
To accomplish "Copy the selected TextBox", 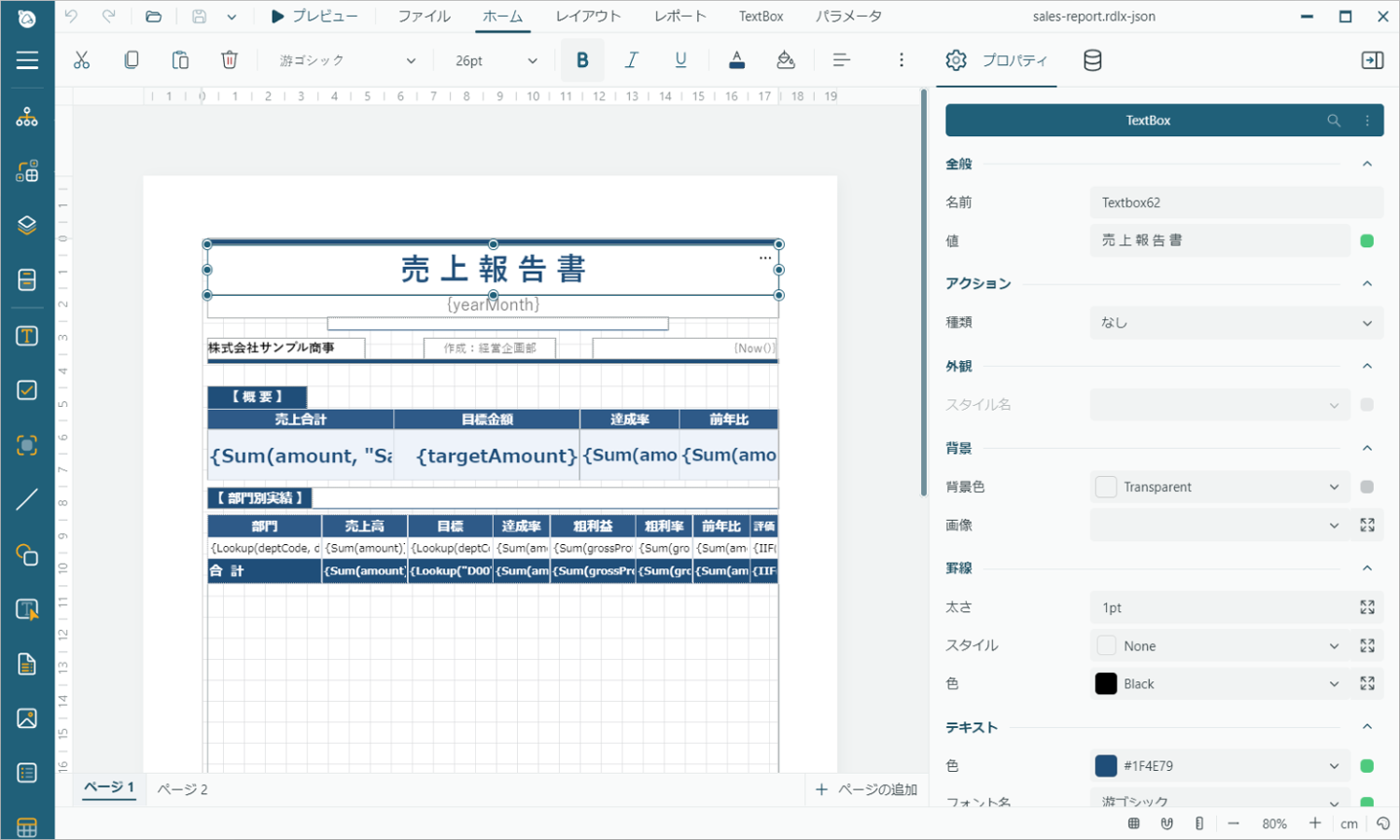I will (131, 60).
